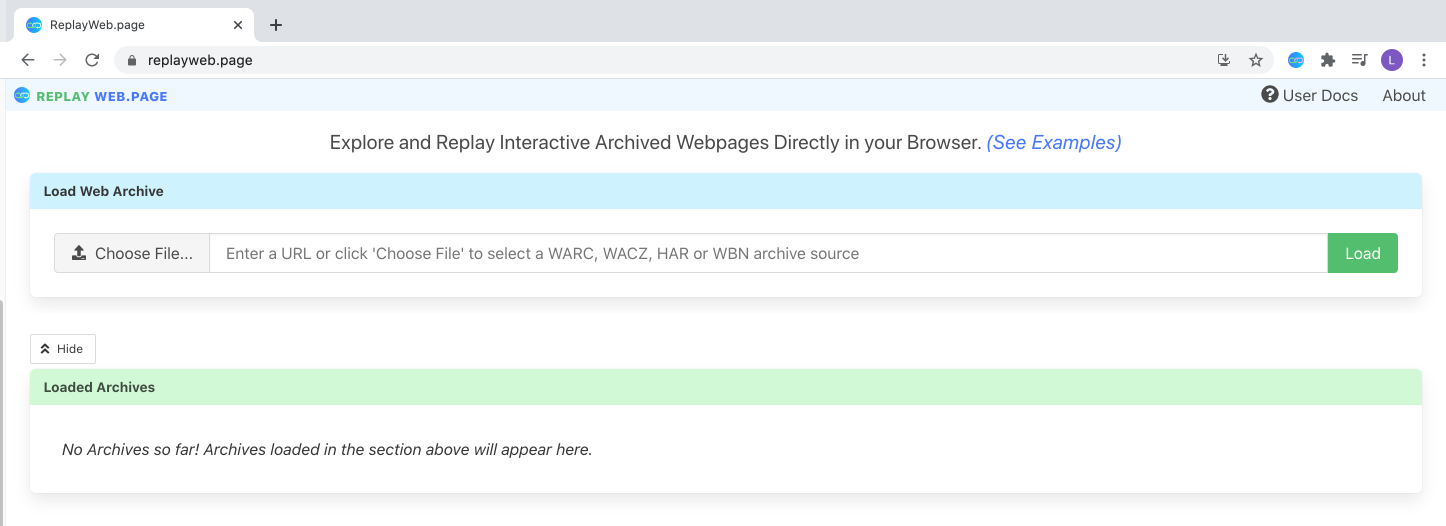Open the Chrome three-dot menu
This screenshot has width=1446, height=526.
tap(1425, 60)
